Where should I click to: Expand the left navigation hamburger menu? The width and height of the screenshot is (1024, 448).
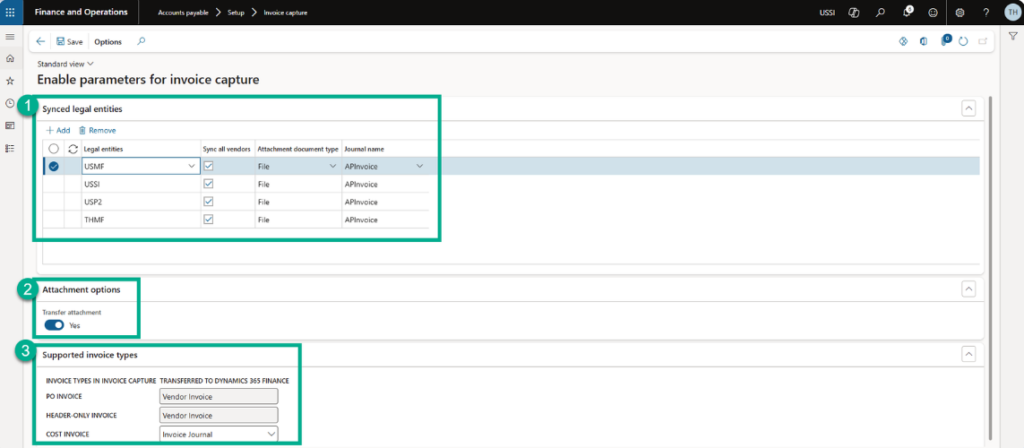[x=10, y=37]
